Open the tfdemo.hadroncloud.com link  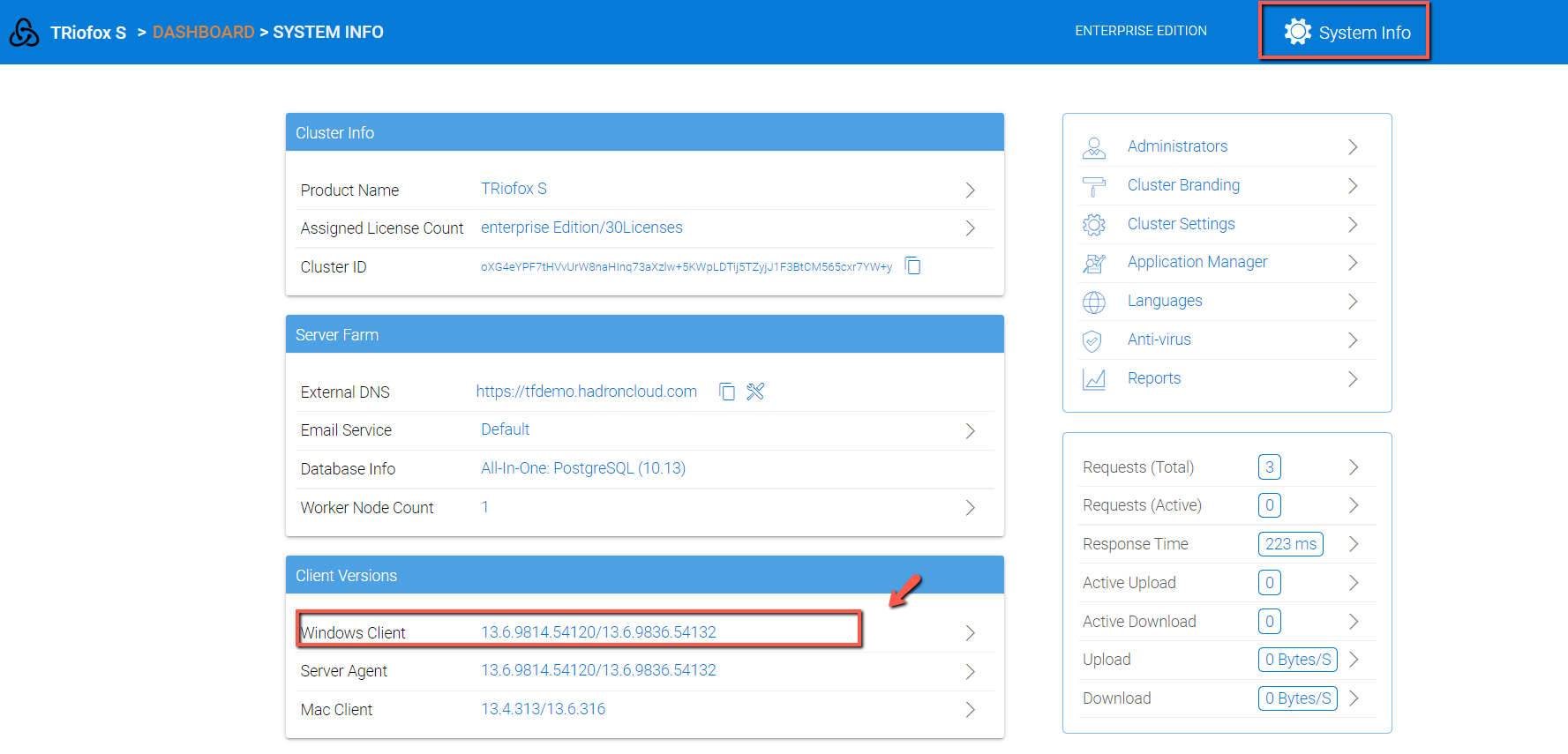click(x=587, y=392)
